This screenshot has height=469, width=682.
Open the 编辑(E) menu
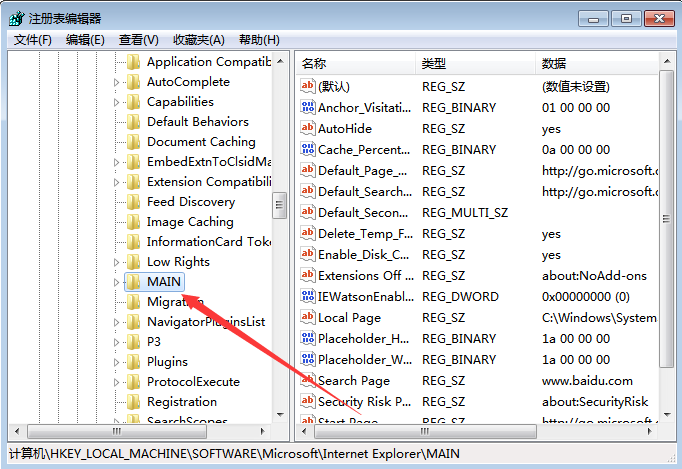[85, 40]
